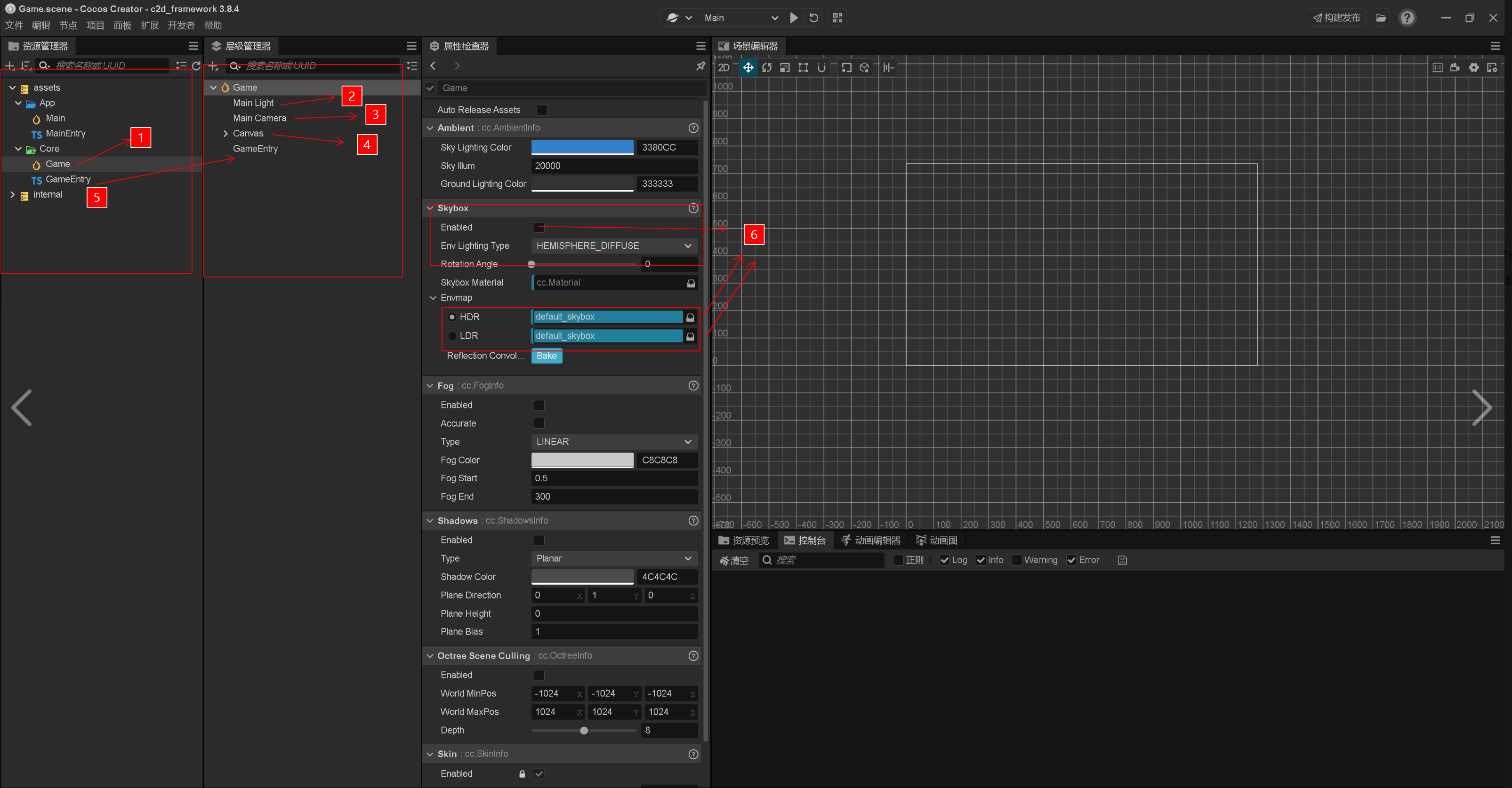This screenshot has height=788, width=1512.
Task: Enable the Fog checkbox
Action: pos(539,405)
